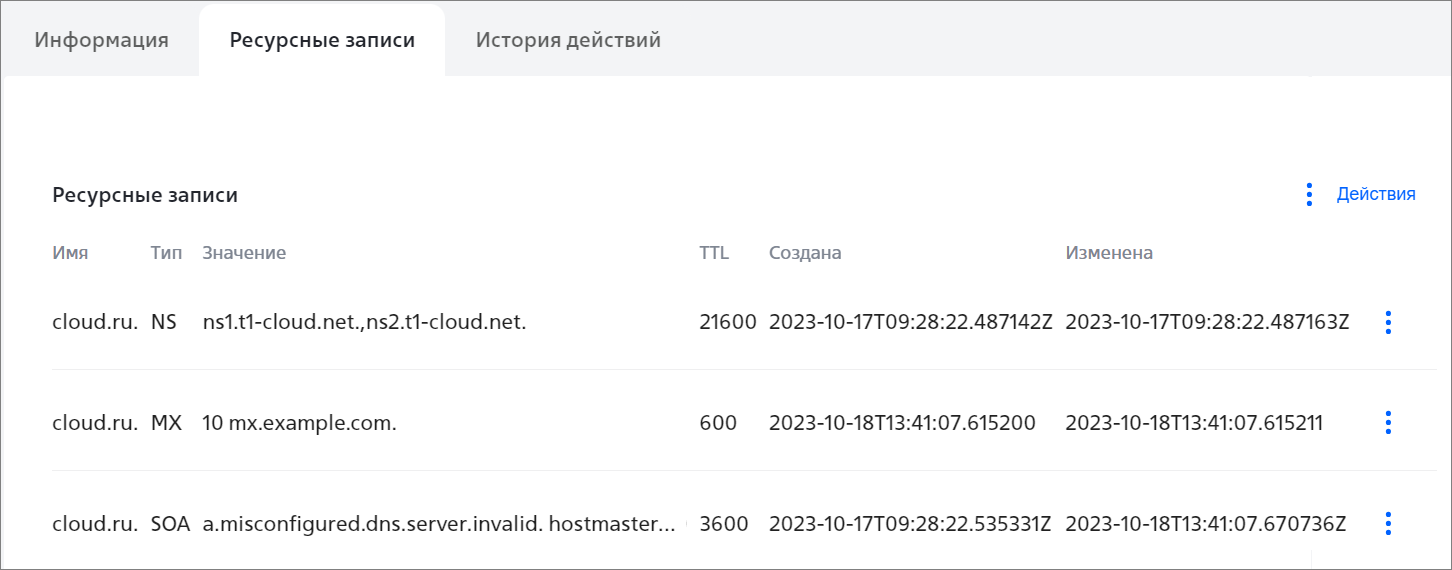Click the Тип column header

(166, 253)
